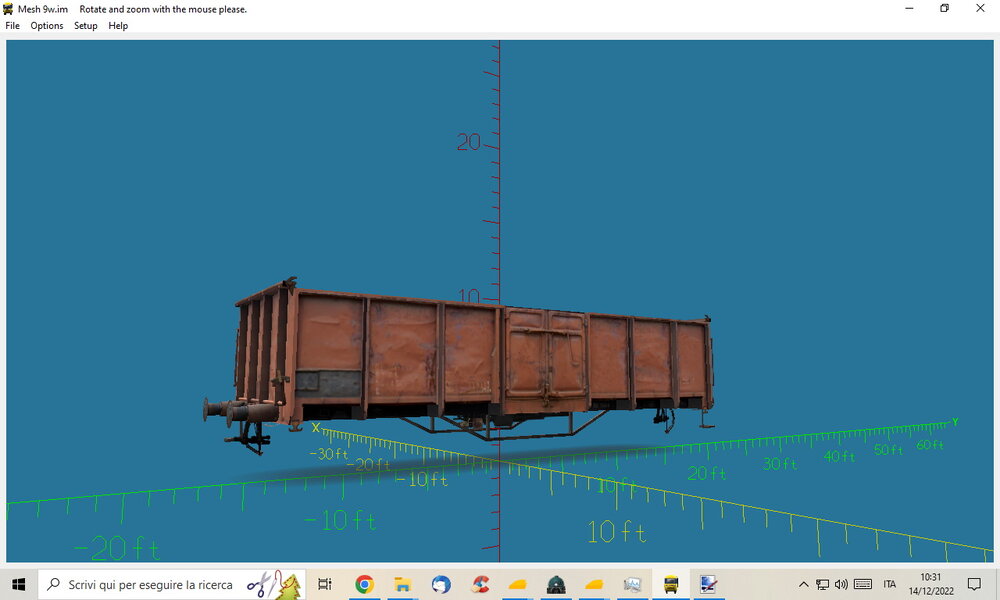This screenshot has height=600, width=1000.
Task: Open the Setup menu
Action: 85,26
